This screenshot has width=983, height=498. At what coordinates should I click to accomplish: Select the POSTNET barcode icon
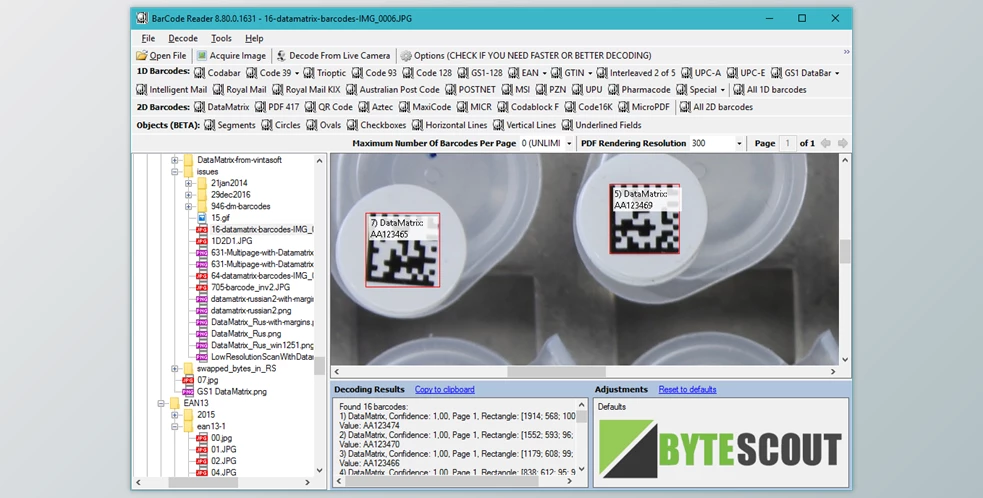451,90
